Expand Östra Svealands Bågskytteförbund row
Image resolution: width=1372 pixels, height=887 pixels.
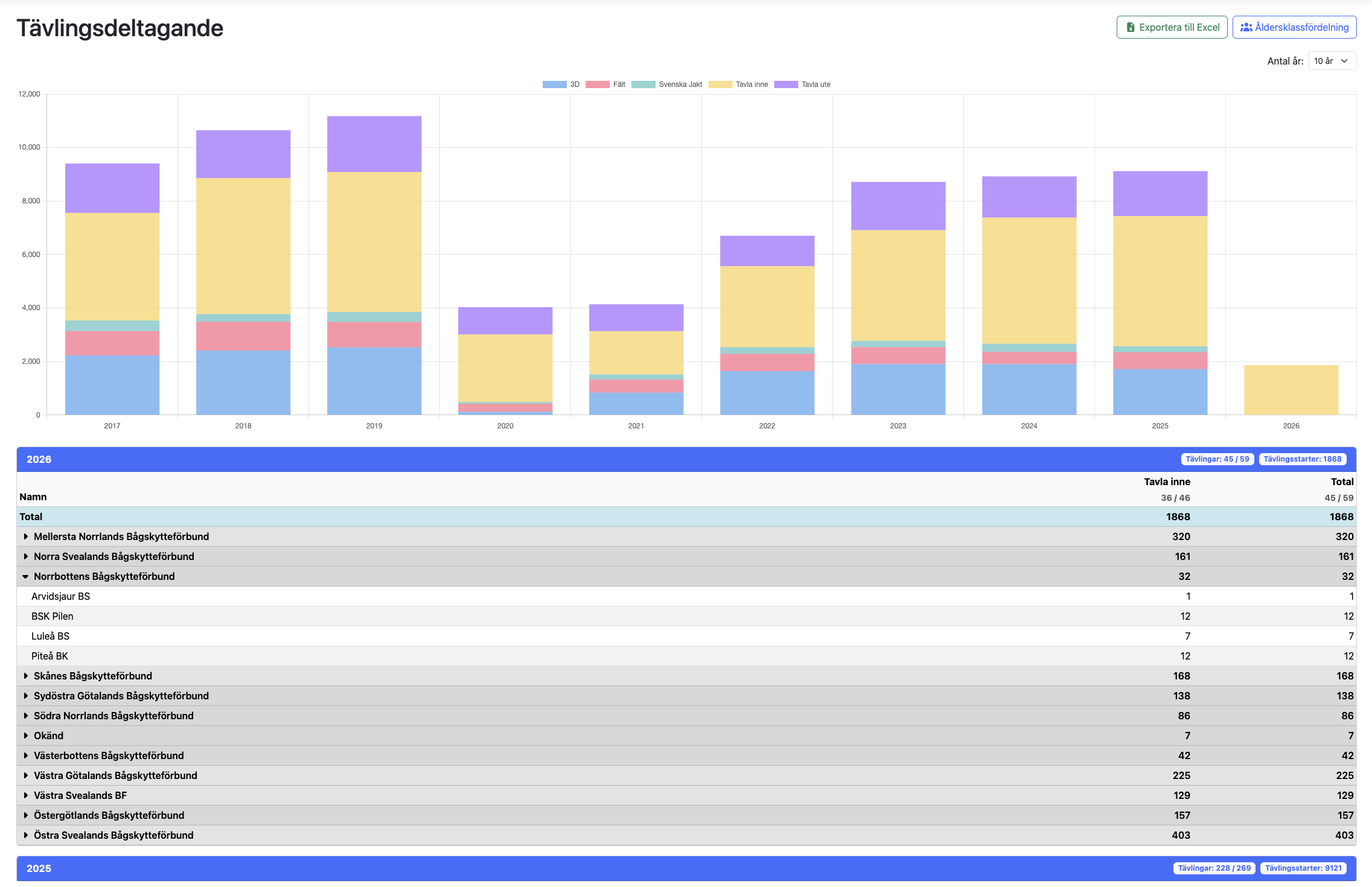coord(26,835)
